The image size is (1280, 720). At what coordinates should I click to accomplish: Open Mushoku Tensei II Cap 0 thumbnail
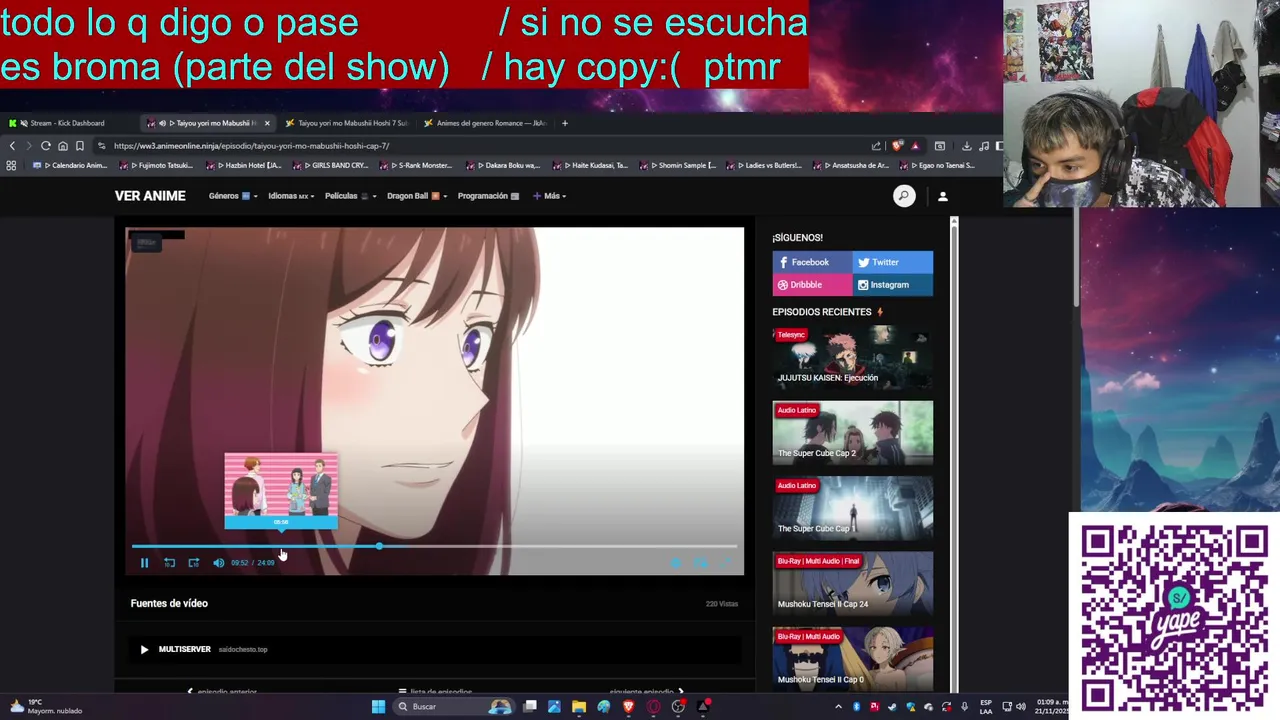coord(852,659)
